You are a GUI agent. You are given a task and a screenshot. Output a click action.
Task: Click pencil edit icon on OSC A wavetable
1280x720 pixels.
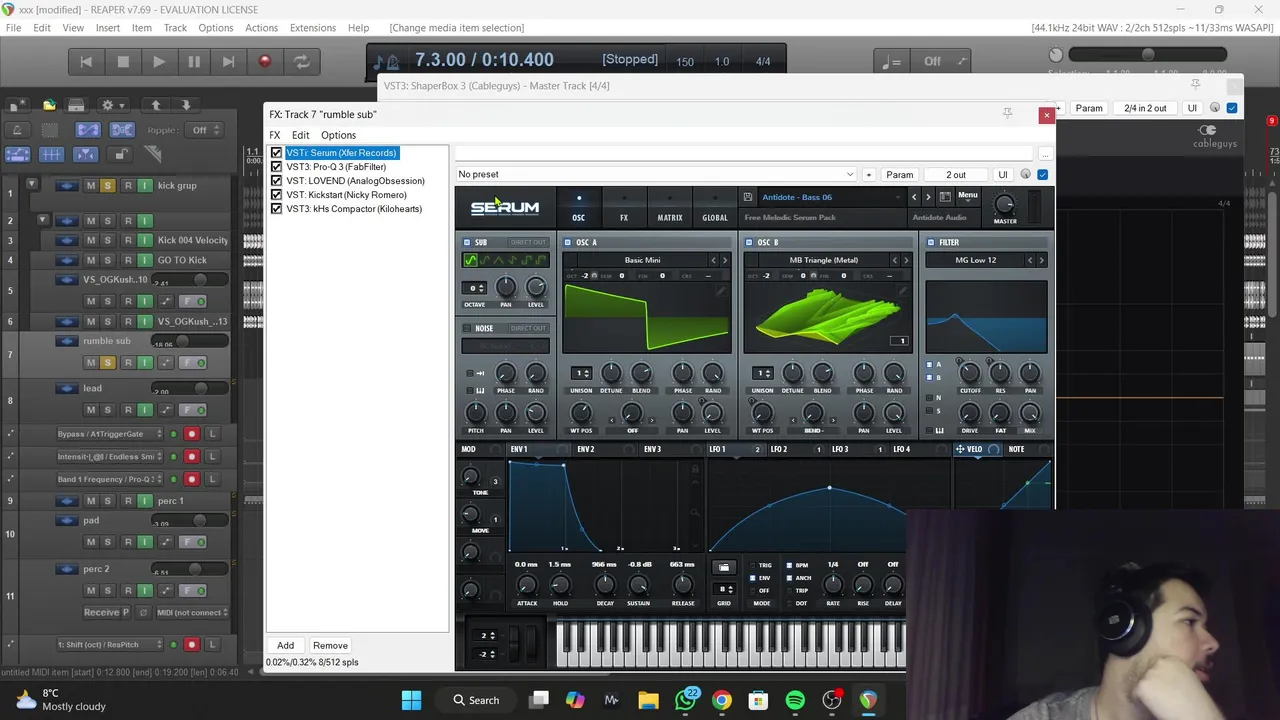tap(721, 291)
